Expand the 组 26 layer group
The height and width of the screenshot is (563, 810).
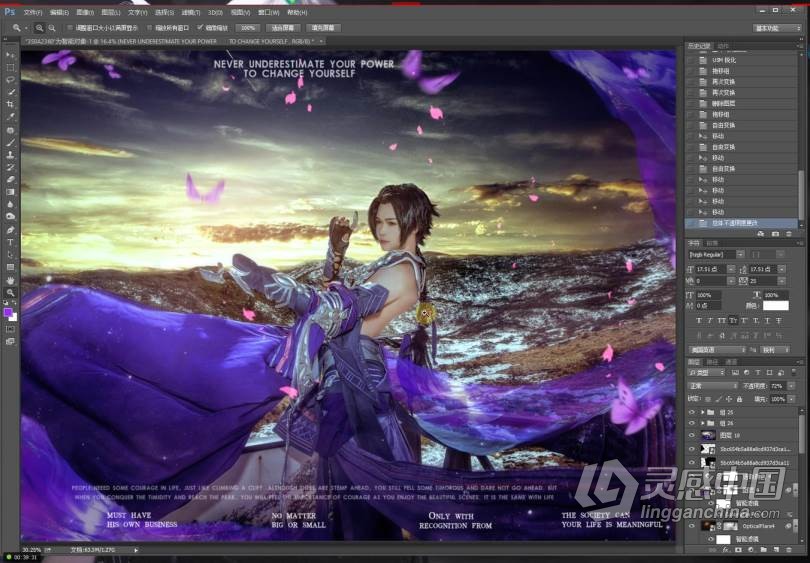[x=703, y=423]
